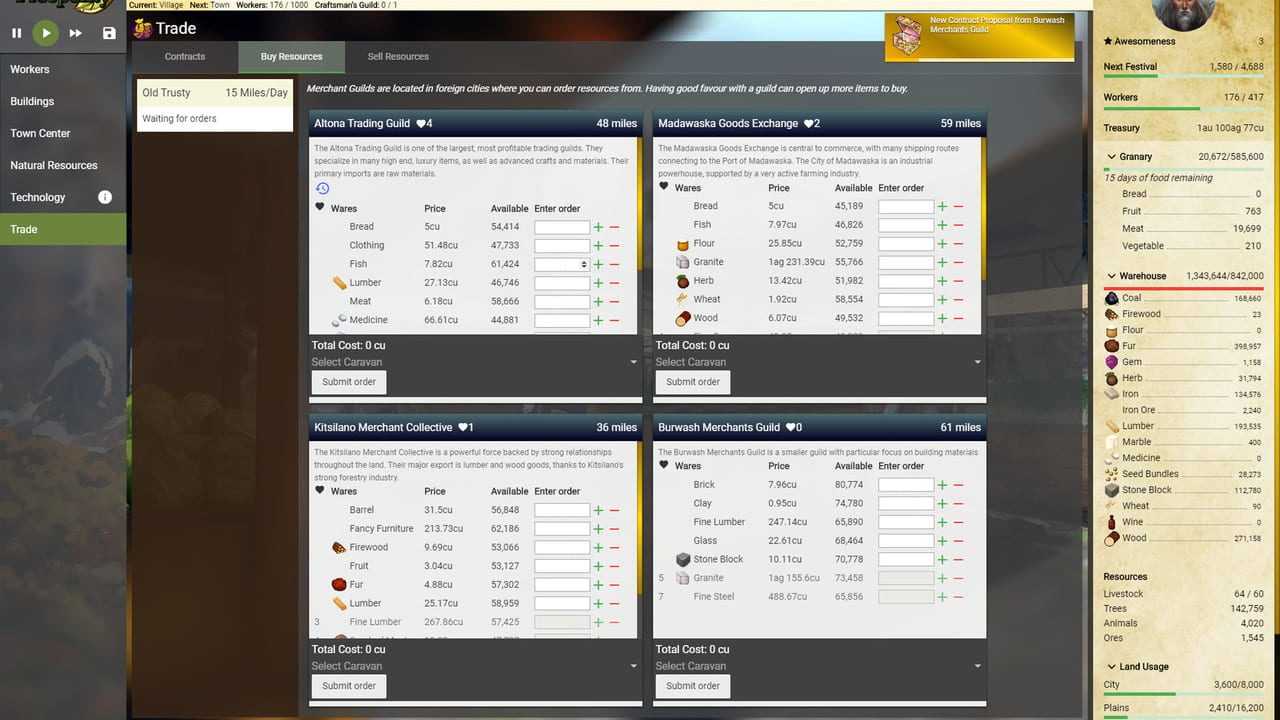Toggle heart favourite in Burwash wares header
This screenshot has height=720, width=1280.
pos(664,465)
